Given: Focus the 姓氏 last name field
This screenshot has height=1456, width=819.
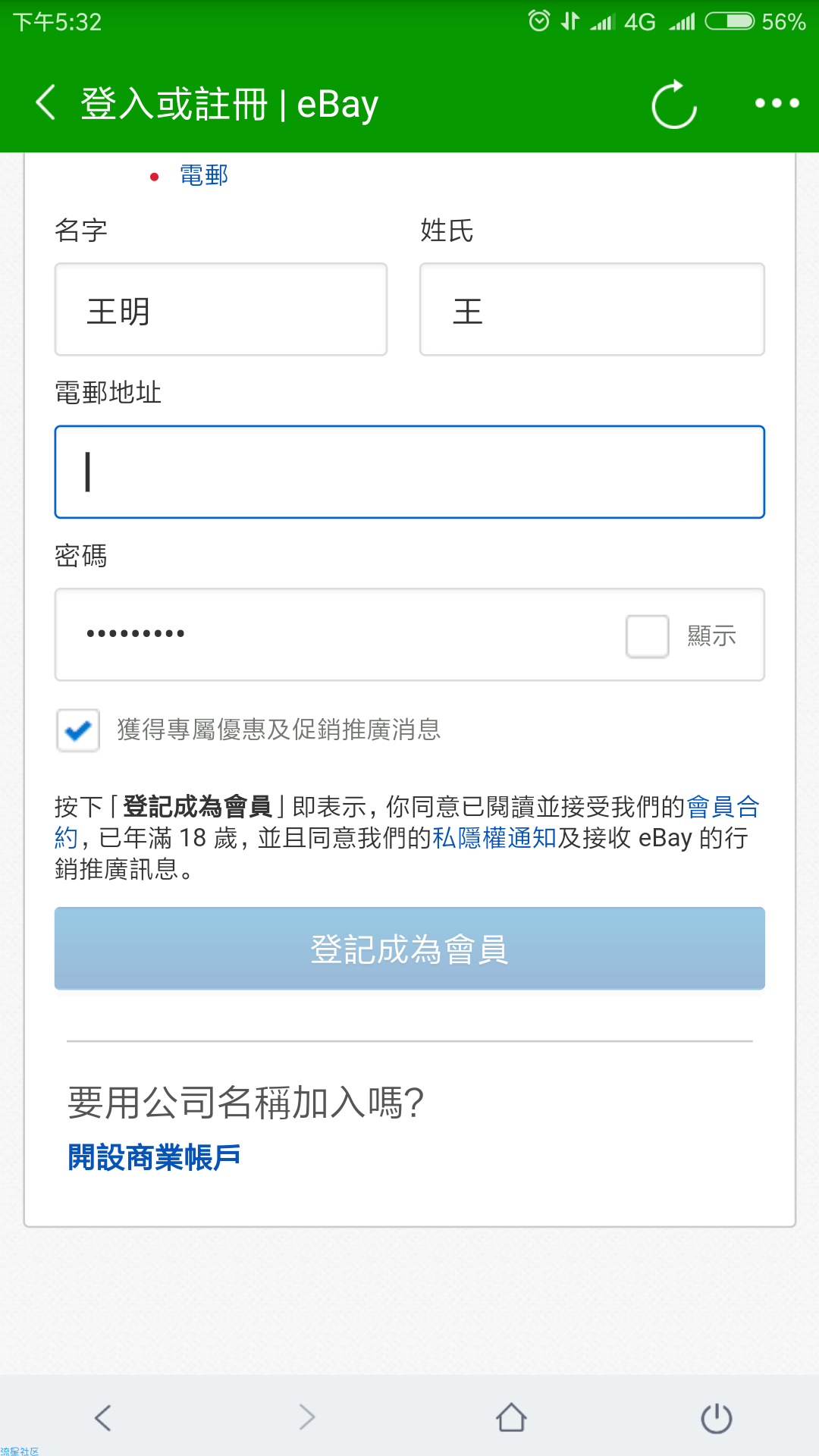Looking at the screenshot, I should point(591,309).
